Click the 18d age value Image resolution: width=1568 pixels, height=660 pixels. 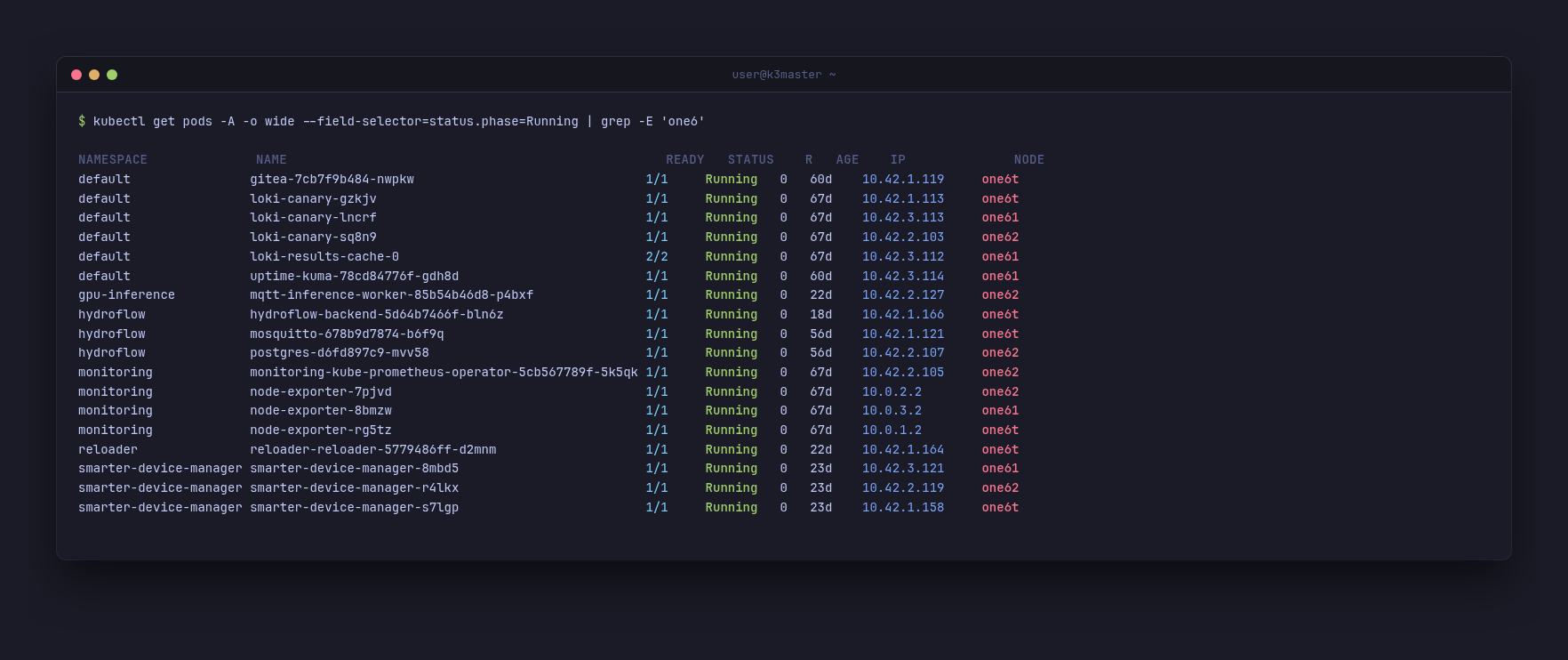[821, 315]
